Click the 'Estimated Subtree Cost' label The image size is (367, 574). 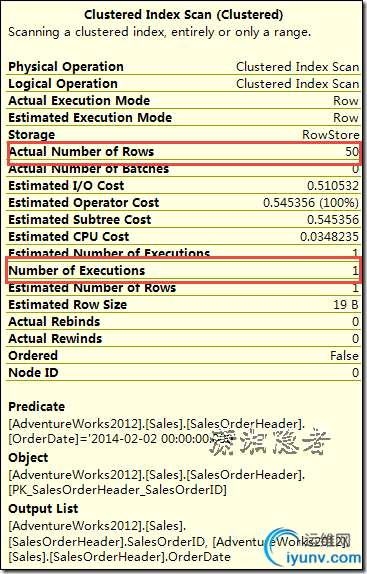(x=79, y=220)
